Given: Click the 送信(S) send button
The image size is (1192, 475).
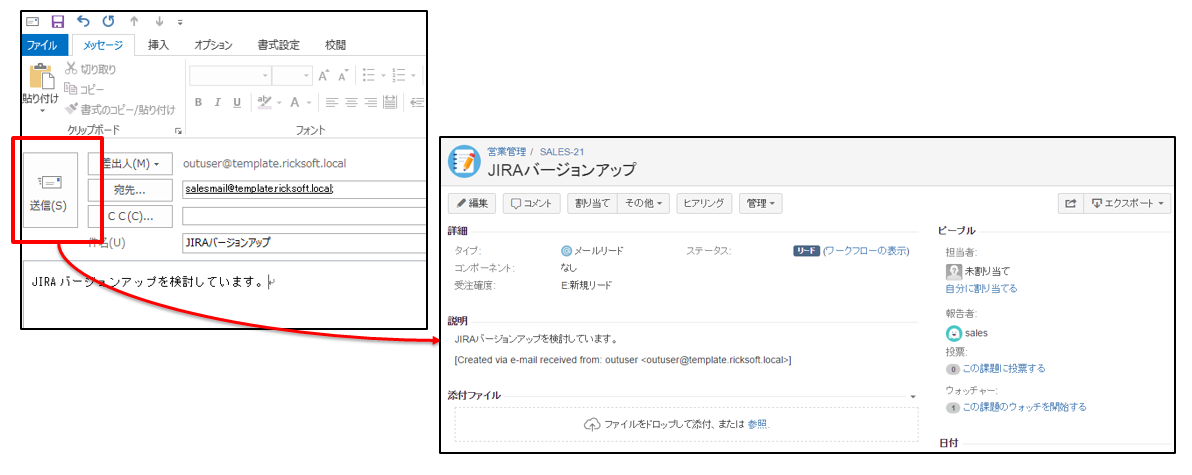Looking at the screenshot, I should coord(49,190).
